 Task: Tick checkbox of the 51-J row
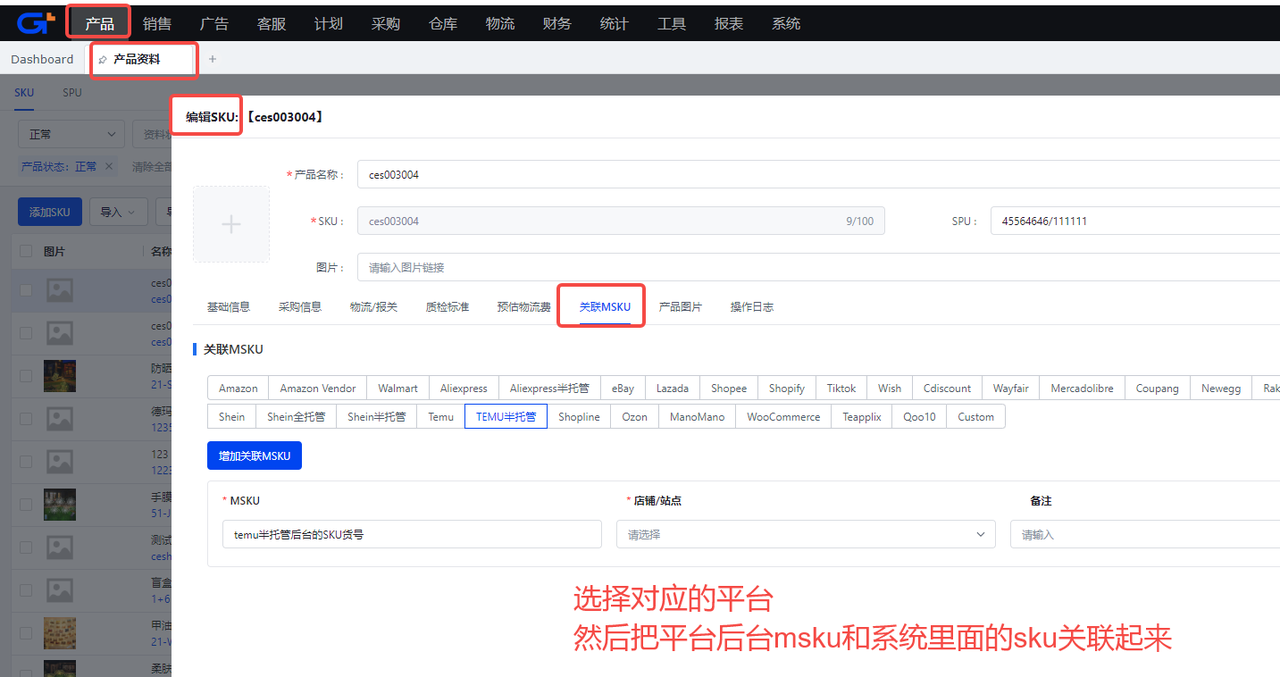click(26, 504)
